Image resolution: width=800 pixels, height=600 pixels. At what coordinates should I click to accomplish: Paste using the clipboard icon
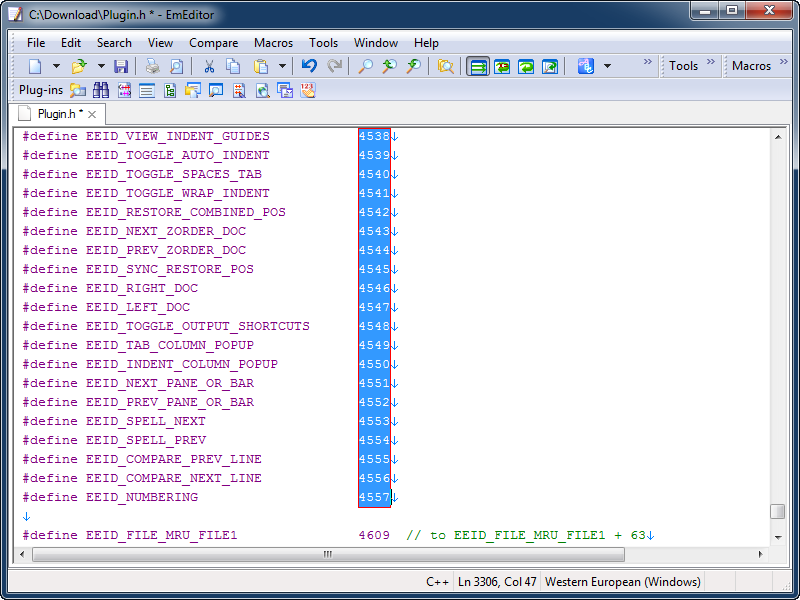coord(261,66)
